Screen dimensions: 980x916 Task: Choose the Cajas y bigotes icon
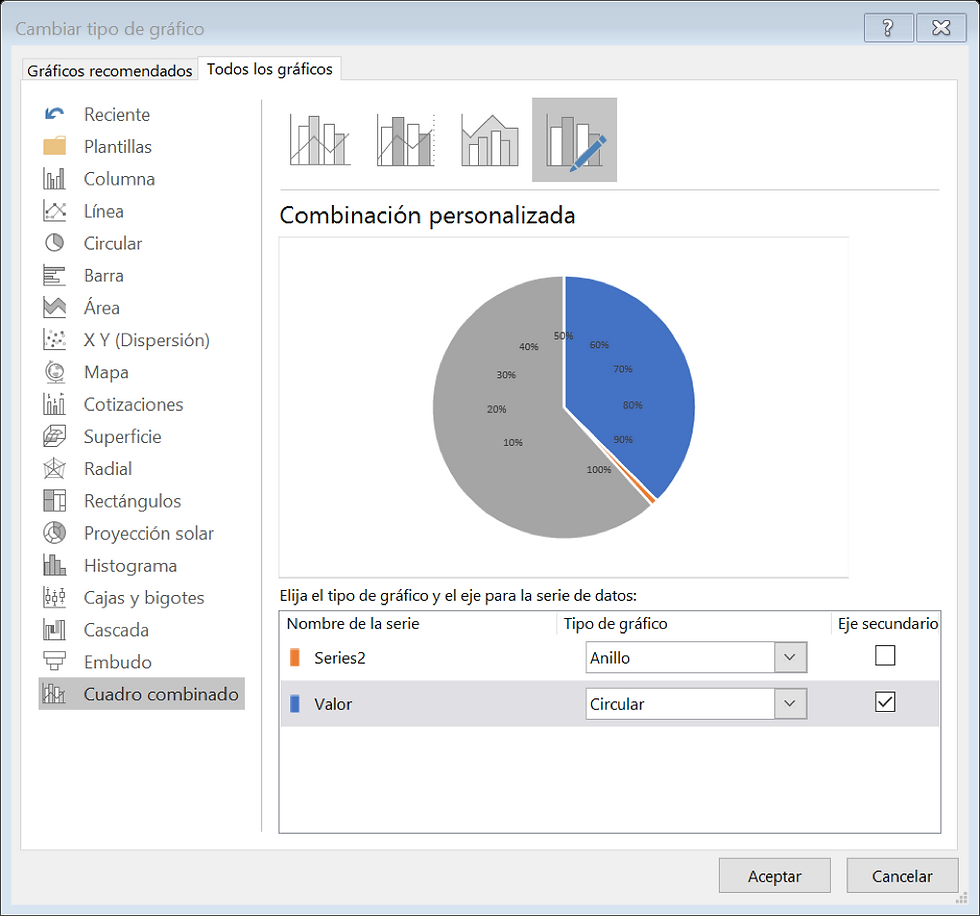[54, 597]
